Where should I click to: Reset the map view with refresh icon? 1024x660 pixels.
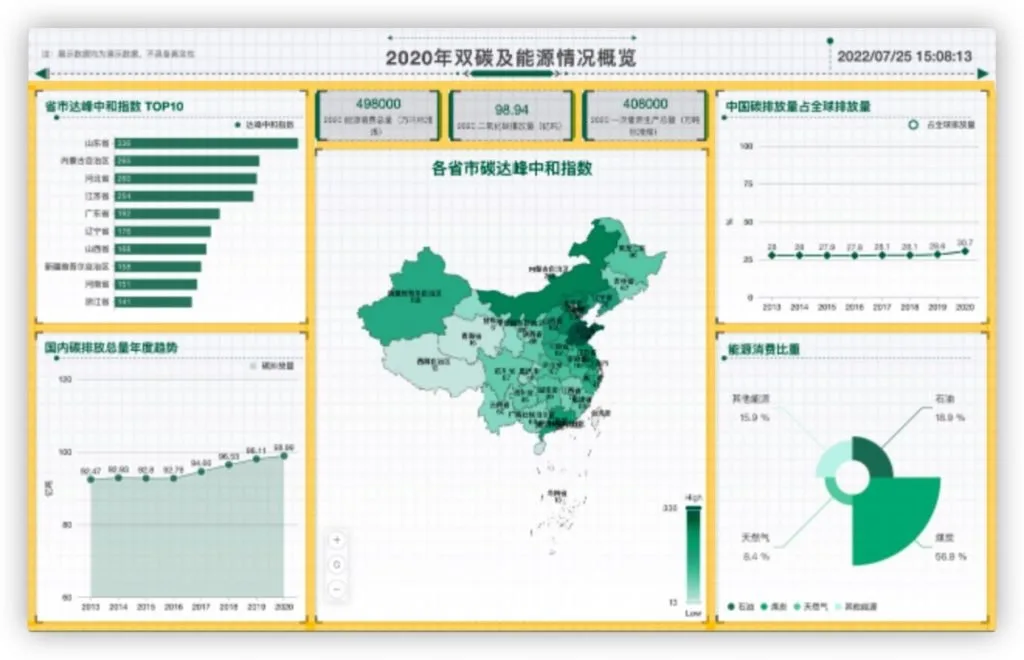[x=337, y=565]
